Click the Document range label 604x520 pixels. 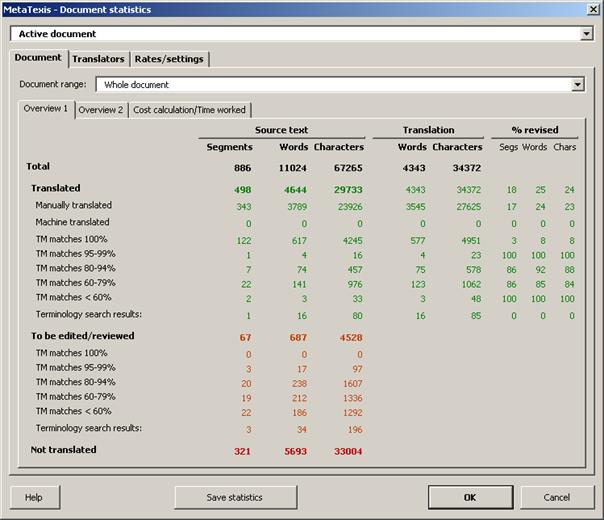click(x=53, y=84)
